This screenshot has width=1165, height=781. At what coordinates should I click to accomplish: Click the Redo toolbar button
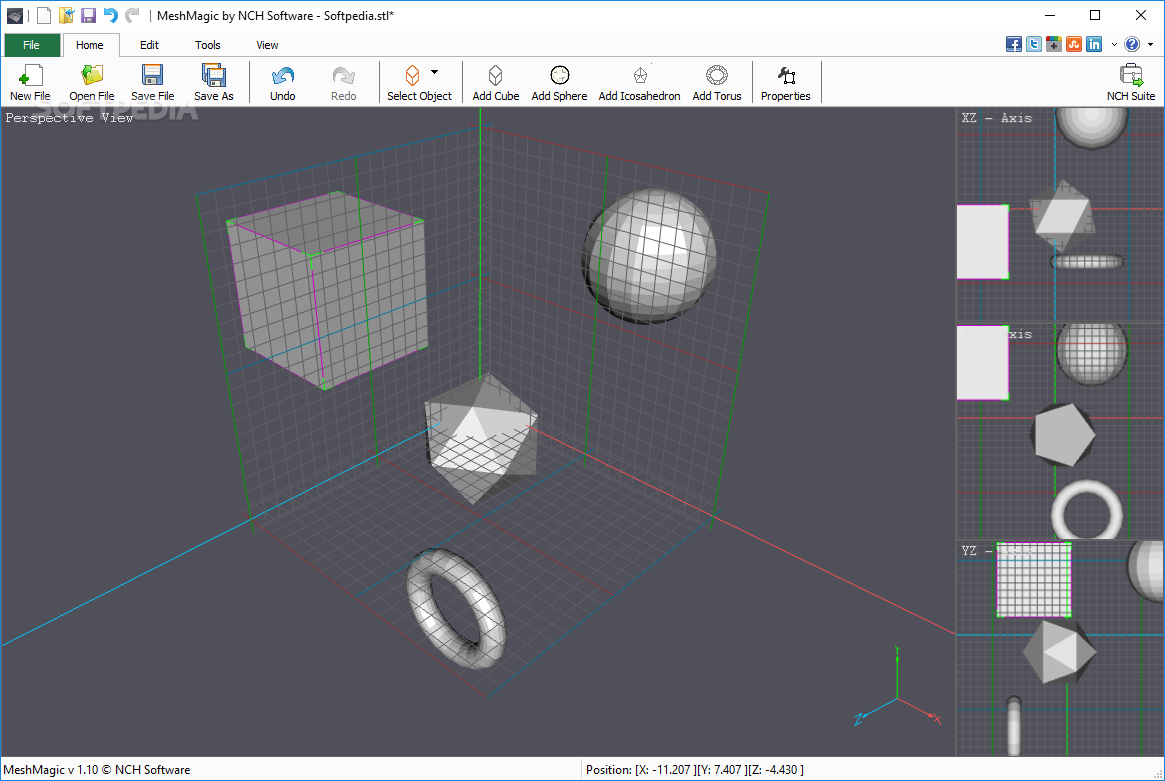343,82
